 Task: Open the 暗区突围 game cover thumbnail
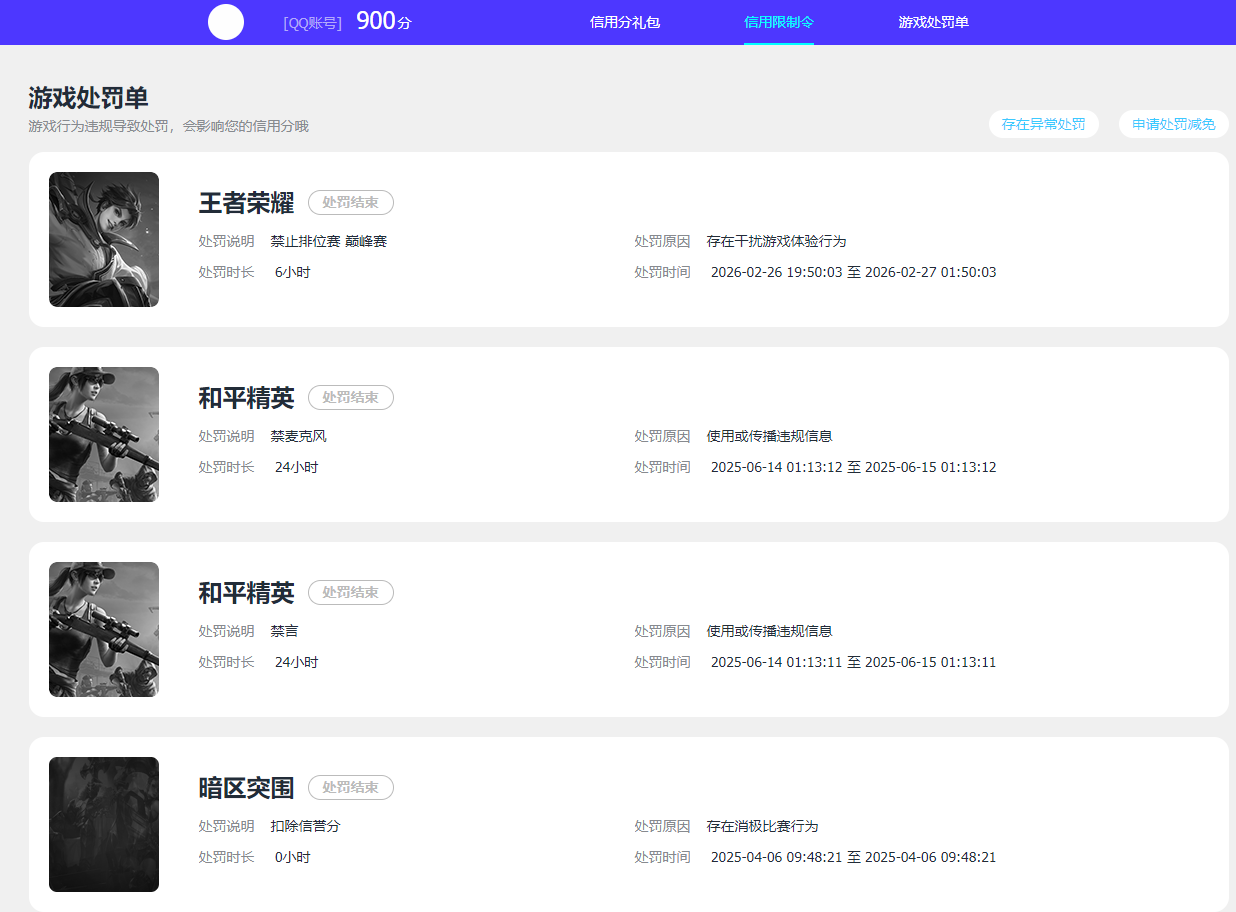[104, 825]
